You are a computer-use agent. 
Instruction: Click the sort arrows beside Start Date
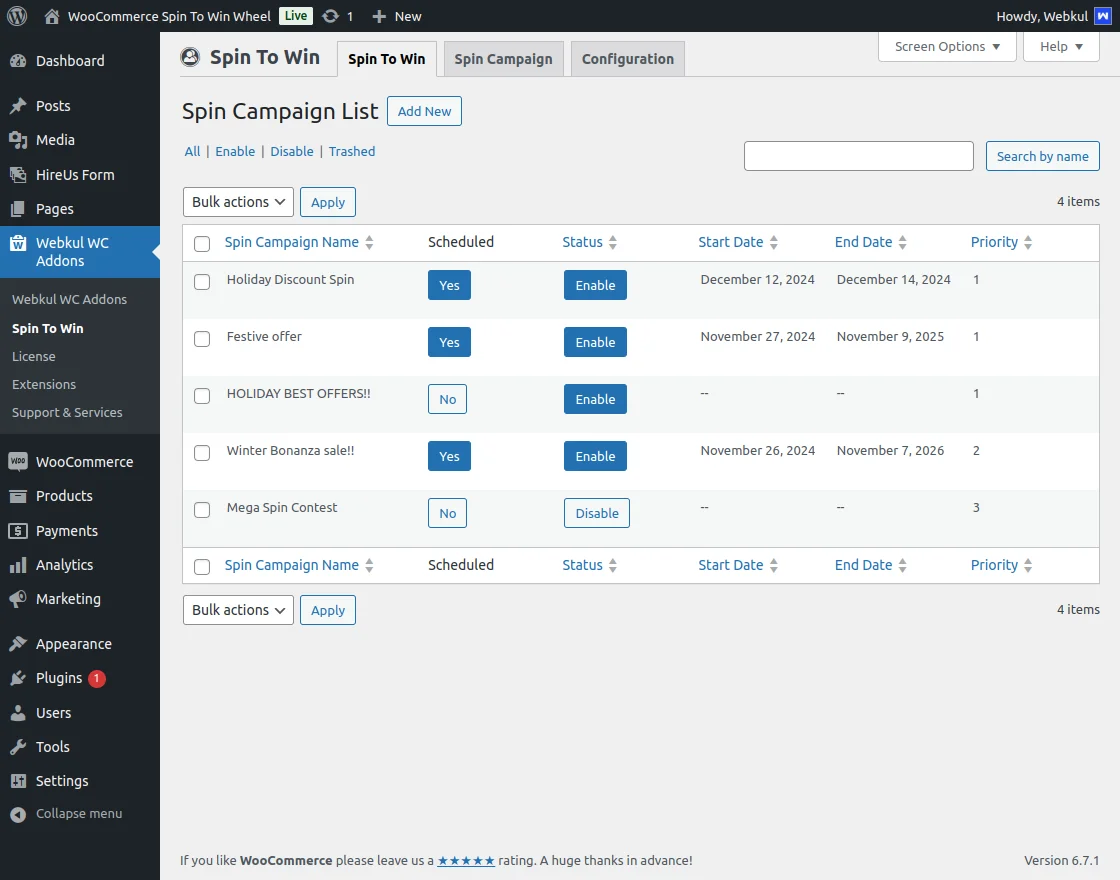point(774,243)
